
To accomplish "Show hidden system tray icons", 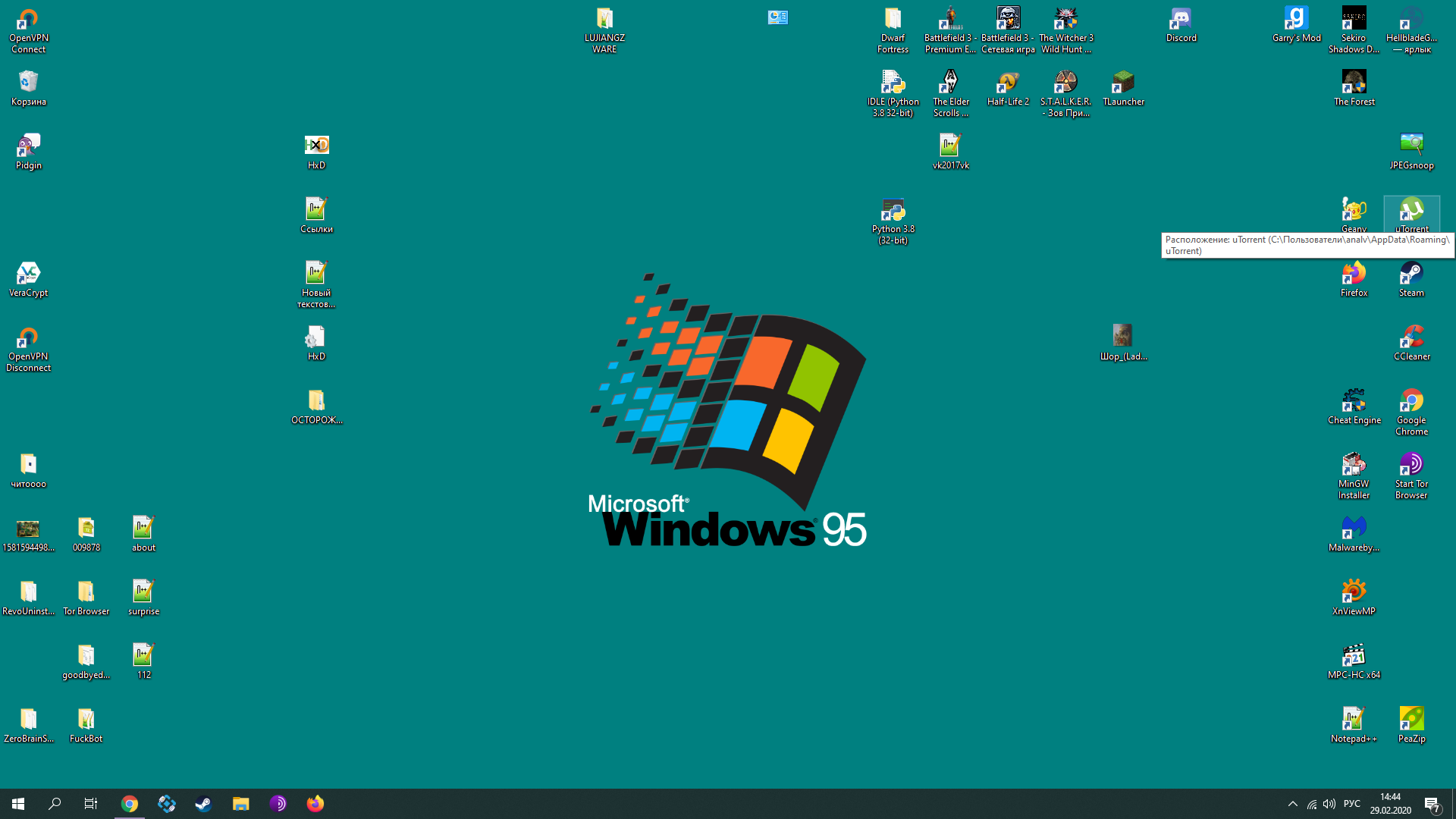I will tap(1293, 804).
